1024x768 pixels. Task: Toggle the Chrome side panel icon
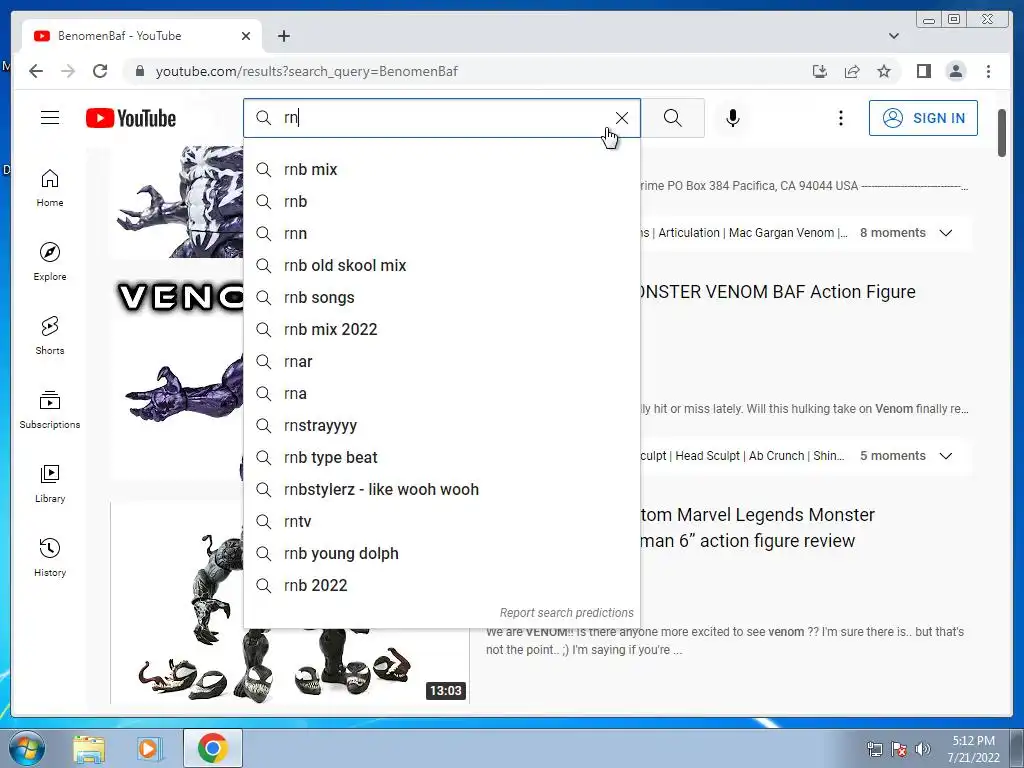(x=923, y=71)
